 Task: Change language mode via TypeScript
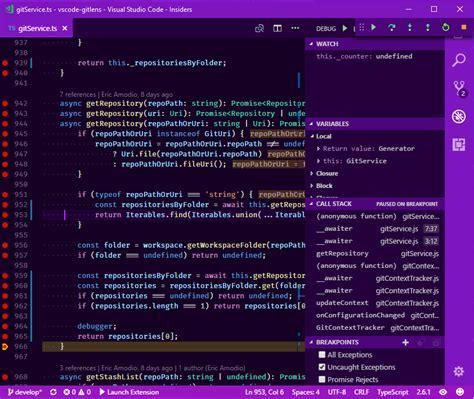[x=393, y=392]
